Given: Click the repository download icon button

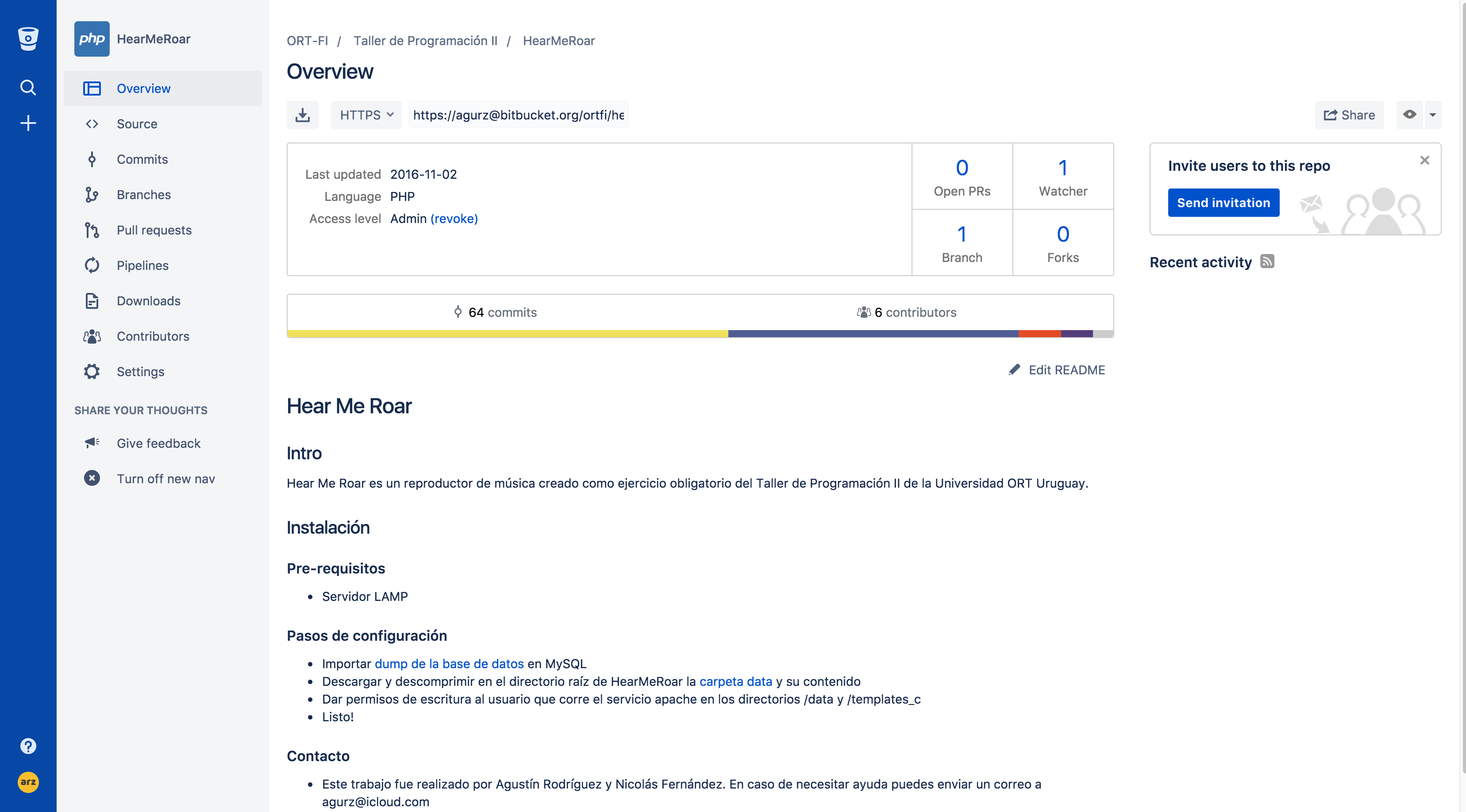Looking at the screenshot, I should coord(302,115).
